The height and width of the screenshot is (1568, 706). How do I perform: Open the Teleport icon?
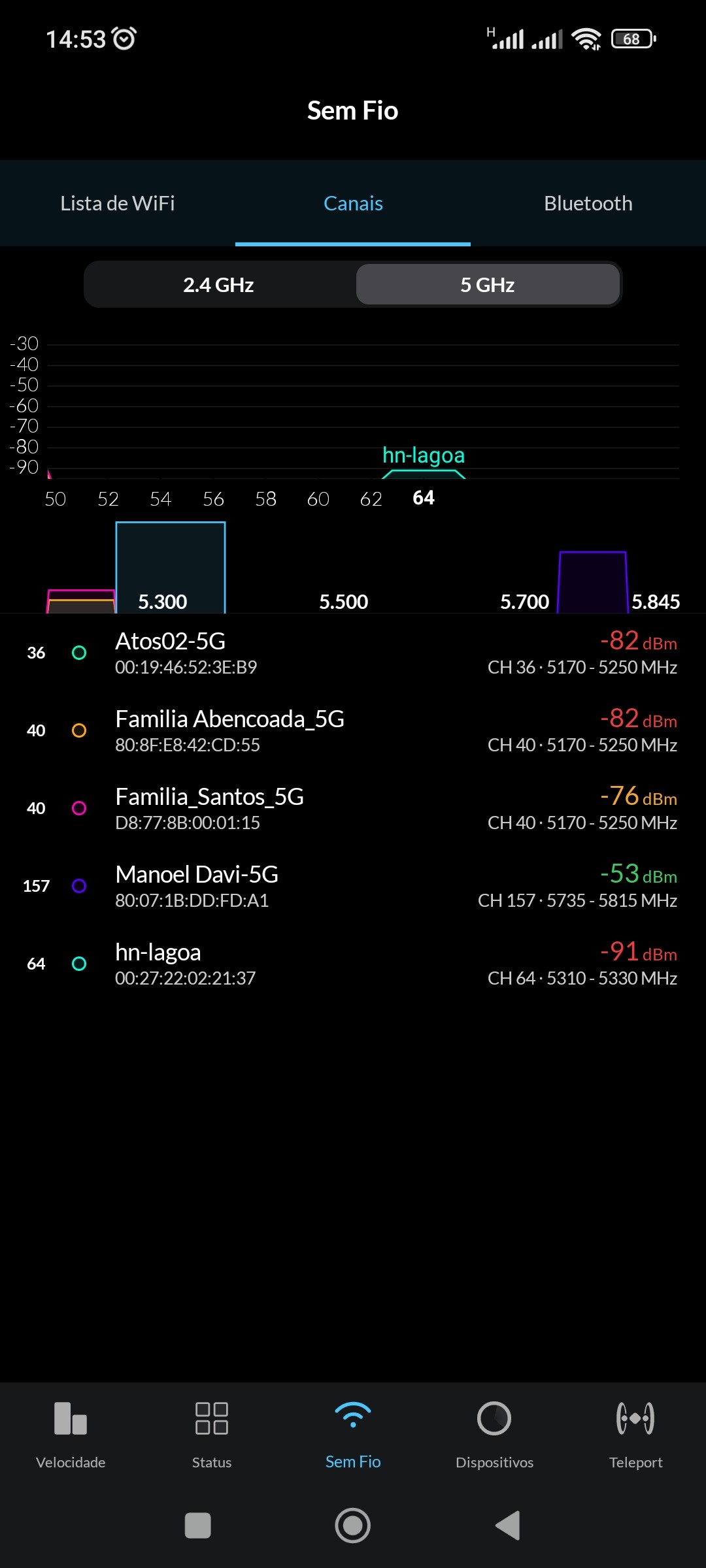(x=635, y=1419)
